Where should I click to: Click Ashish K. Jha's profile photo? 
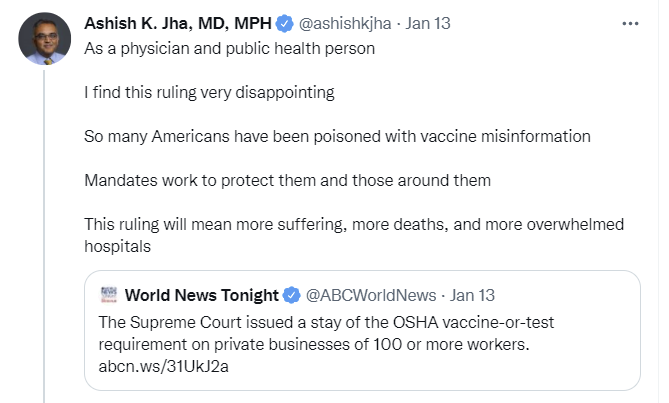41,40
